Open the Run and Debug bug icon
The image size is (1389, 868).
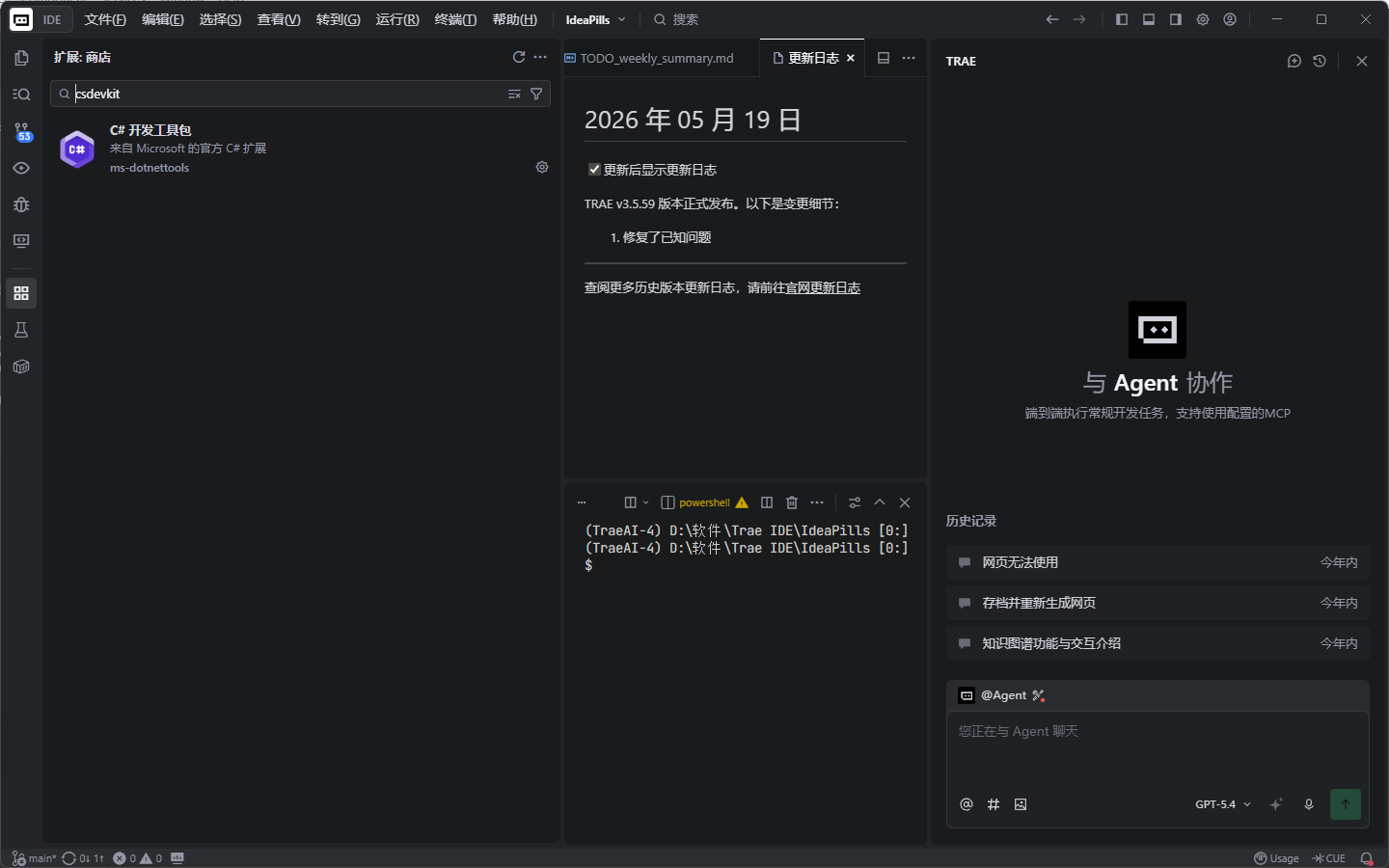pos(21,204)
